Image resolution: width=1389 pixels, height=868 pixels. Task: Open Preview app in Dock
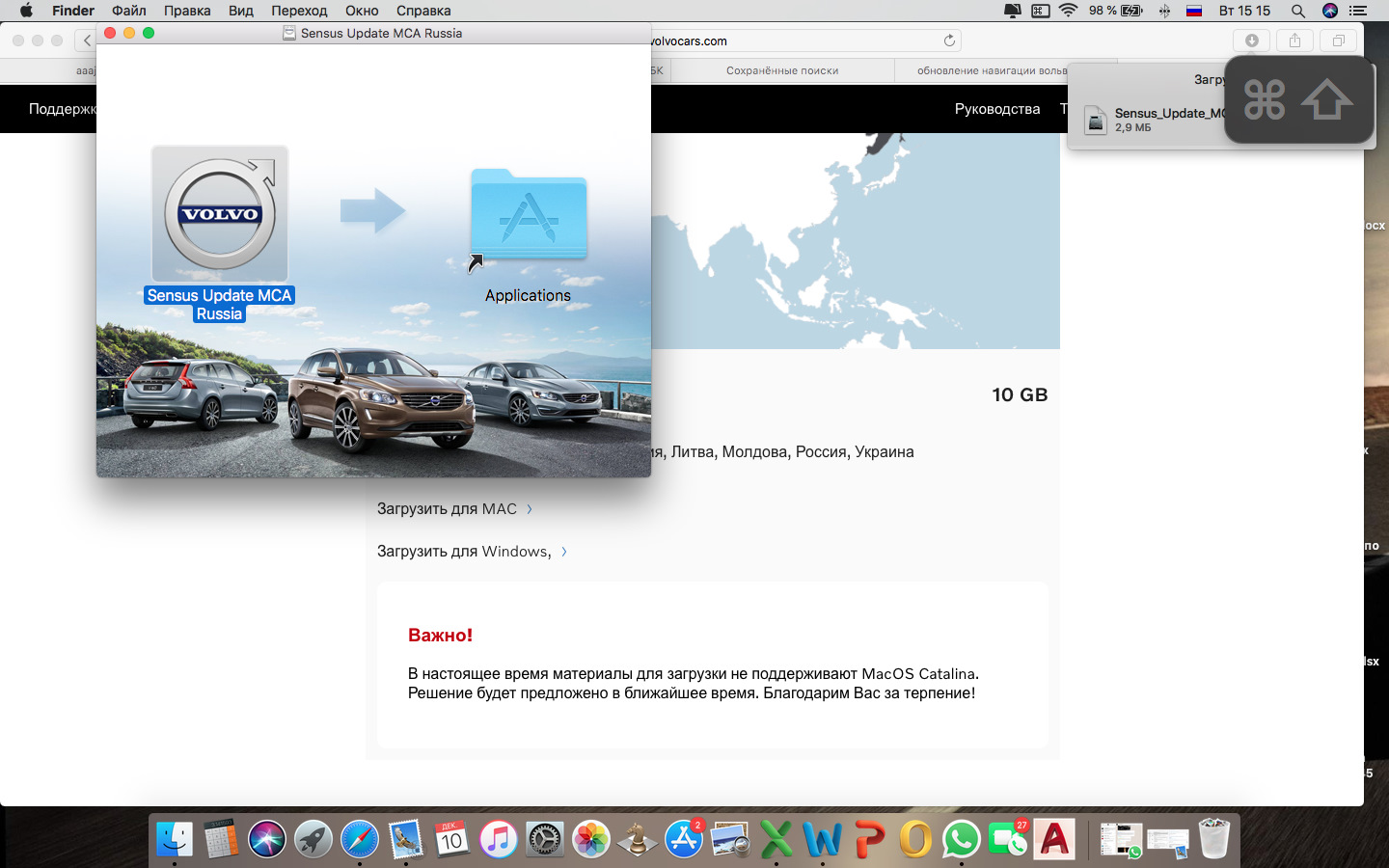730,840
